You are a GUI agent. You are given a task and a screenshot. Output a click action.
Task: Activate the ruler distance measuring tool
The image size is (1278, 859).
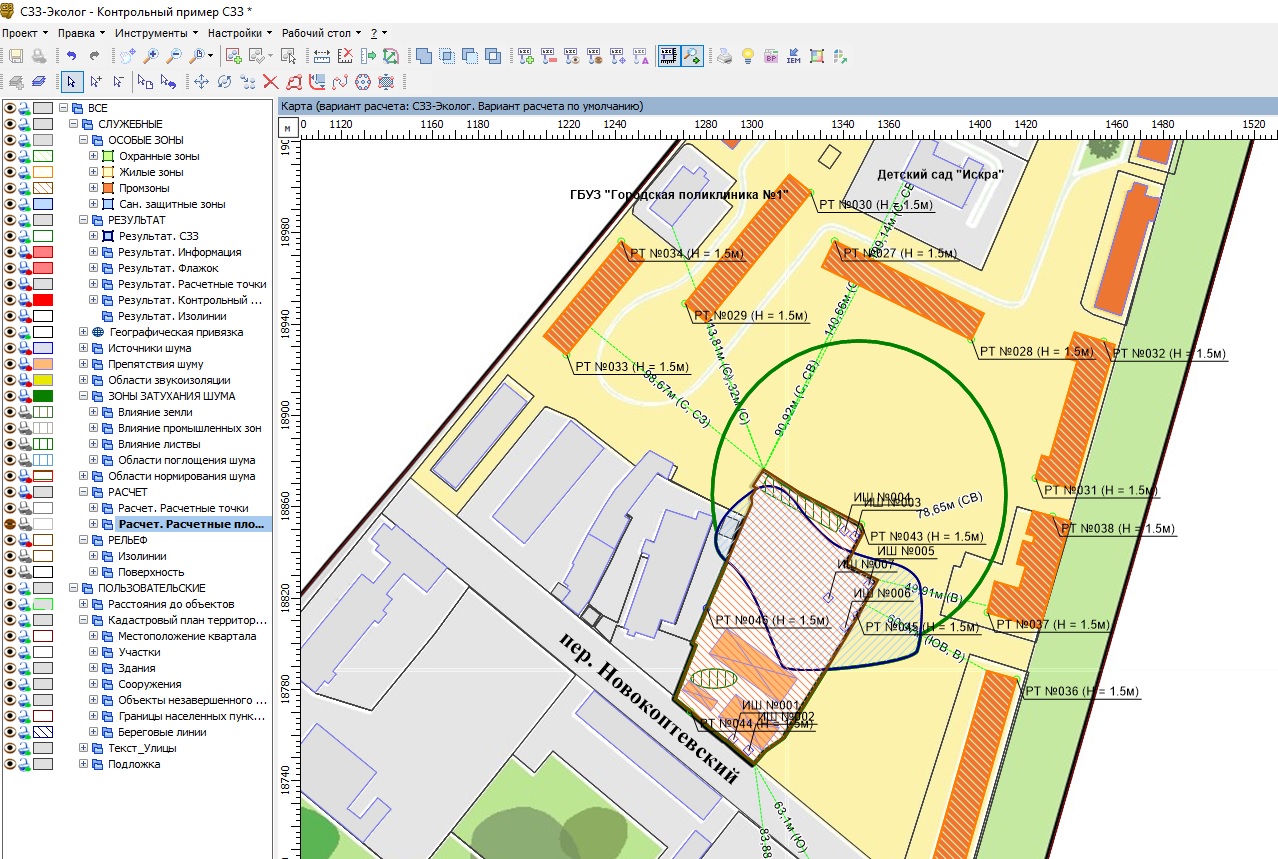click(x=322, y=56)
